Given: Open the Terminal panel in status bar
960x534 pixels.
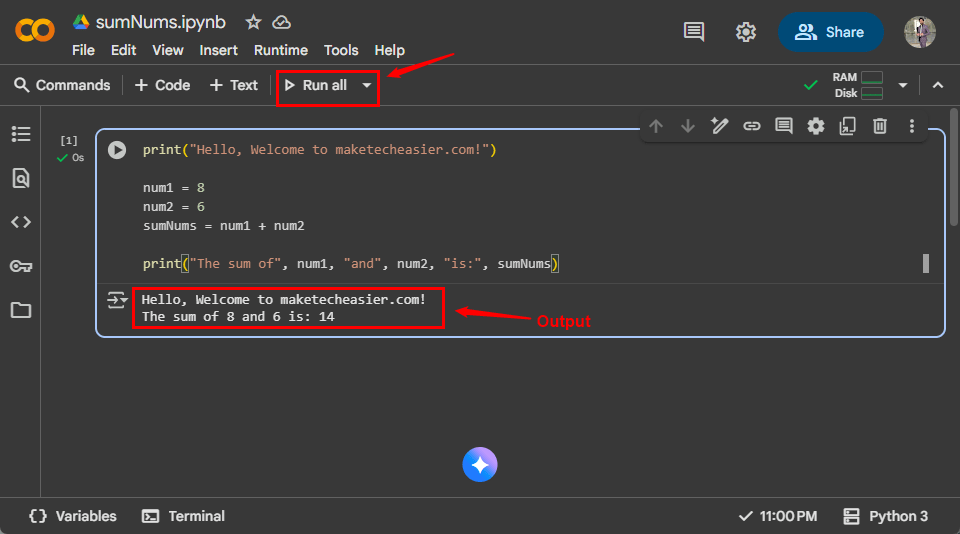Looking at the screenshot, I should pos(183,516).
